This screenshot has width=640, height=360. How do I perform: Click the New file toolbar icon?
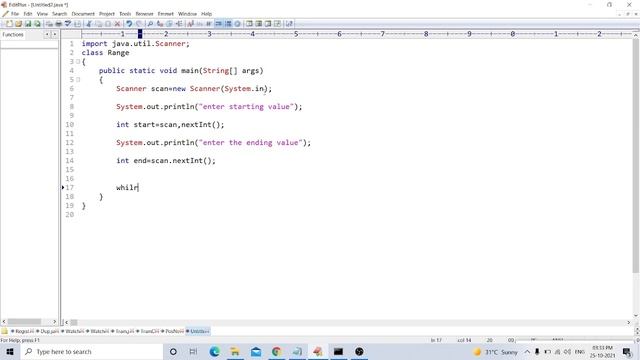(9, 24)
